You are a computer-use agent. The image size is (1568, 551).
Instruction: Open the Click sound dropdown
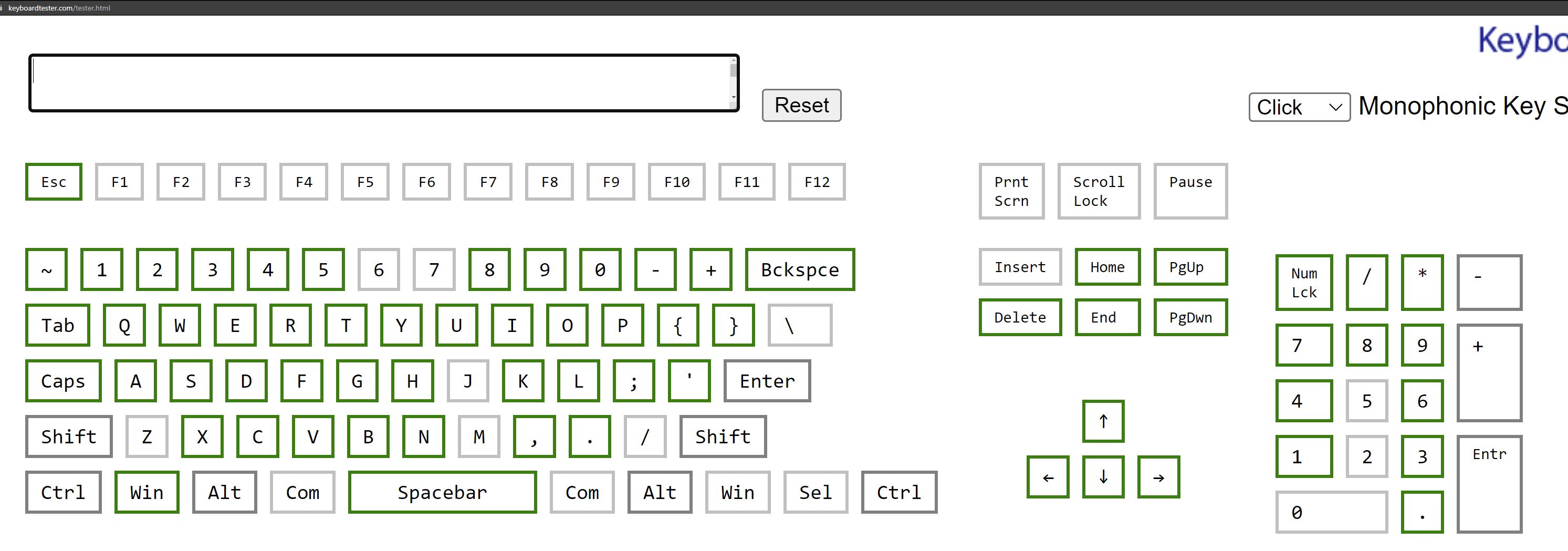click(x=1299, y=107)
